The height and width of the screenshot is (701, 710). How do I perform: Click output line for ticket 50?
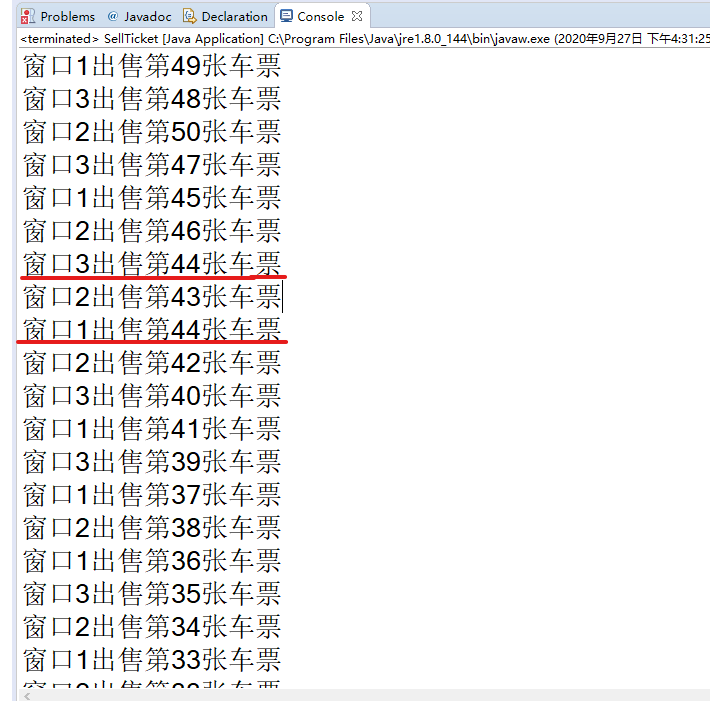coord(152,132)
